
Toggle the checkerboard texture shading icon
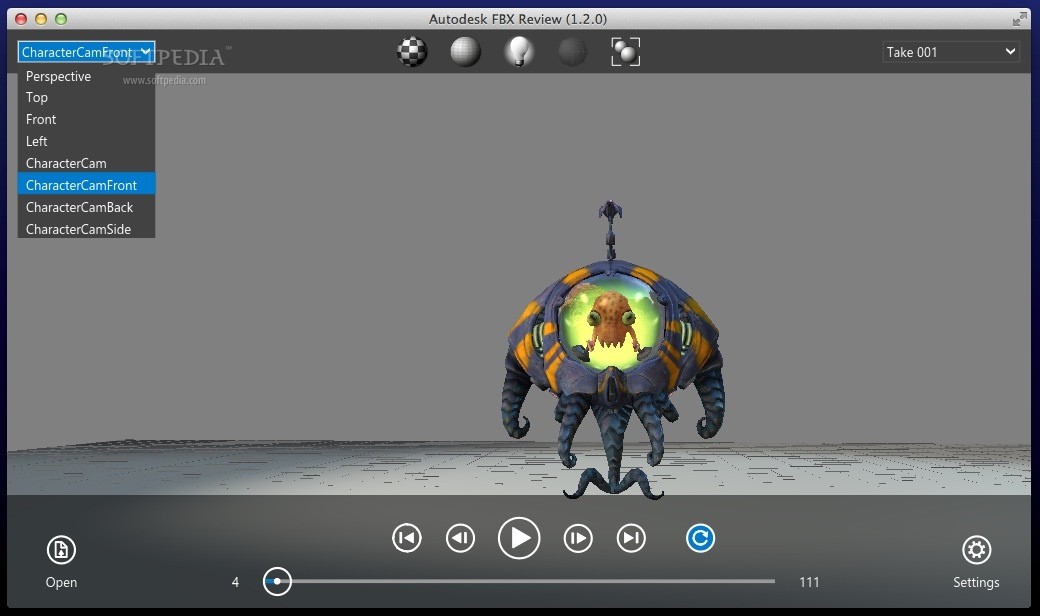(x=412, y=52)
